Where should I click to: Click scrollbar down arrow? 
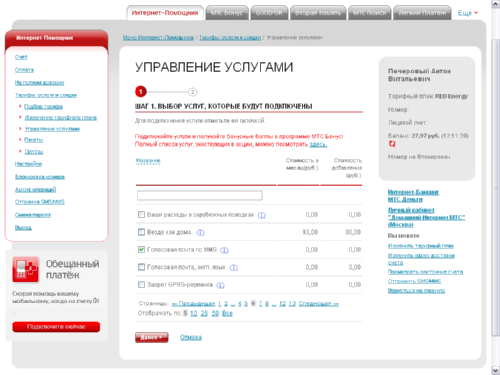(x=495, y=370)
